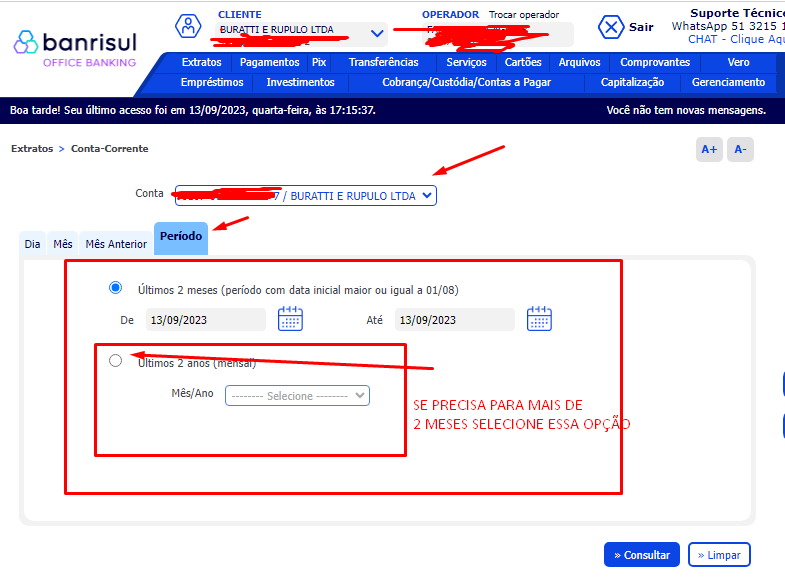Click the Sair exit icon
Image resolution: width=785 pixels, height=583 pixels.
click(611, 27)
